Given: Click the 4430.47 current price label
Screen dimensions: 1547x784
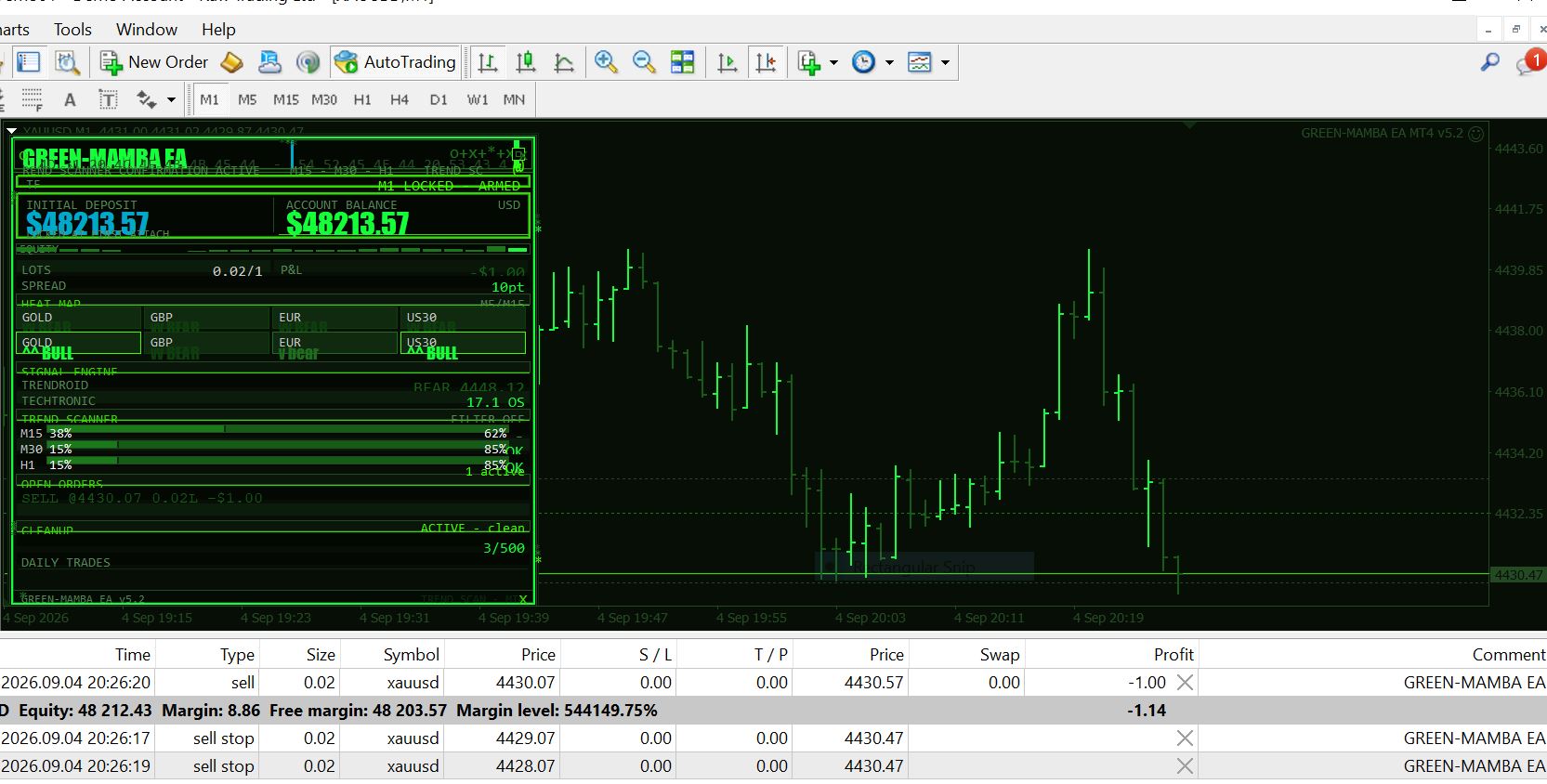Looking at the screenshot, I should click(x=1518, y=575).
